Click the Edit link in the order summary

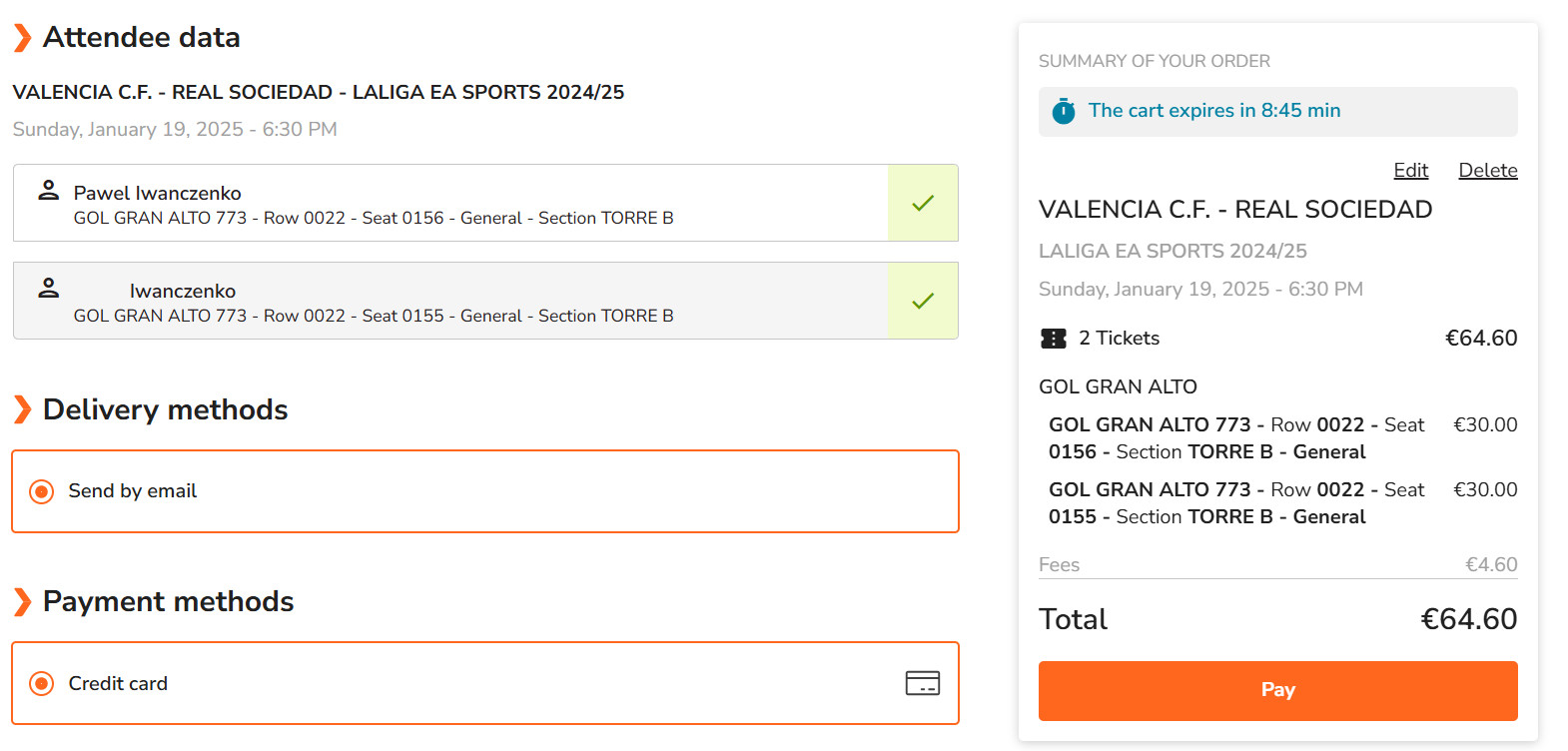tap(1410, 170)
